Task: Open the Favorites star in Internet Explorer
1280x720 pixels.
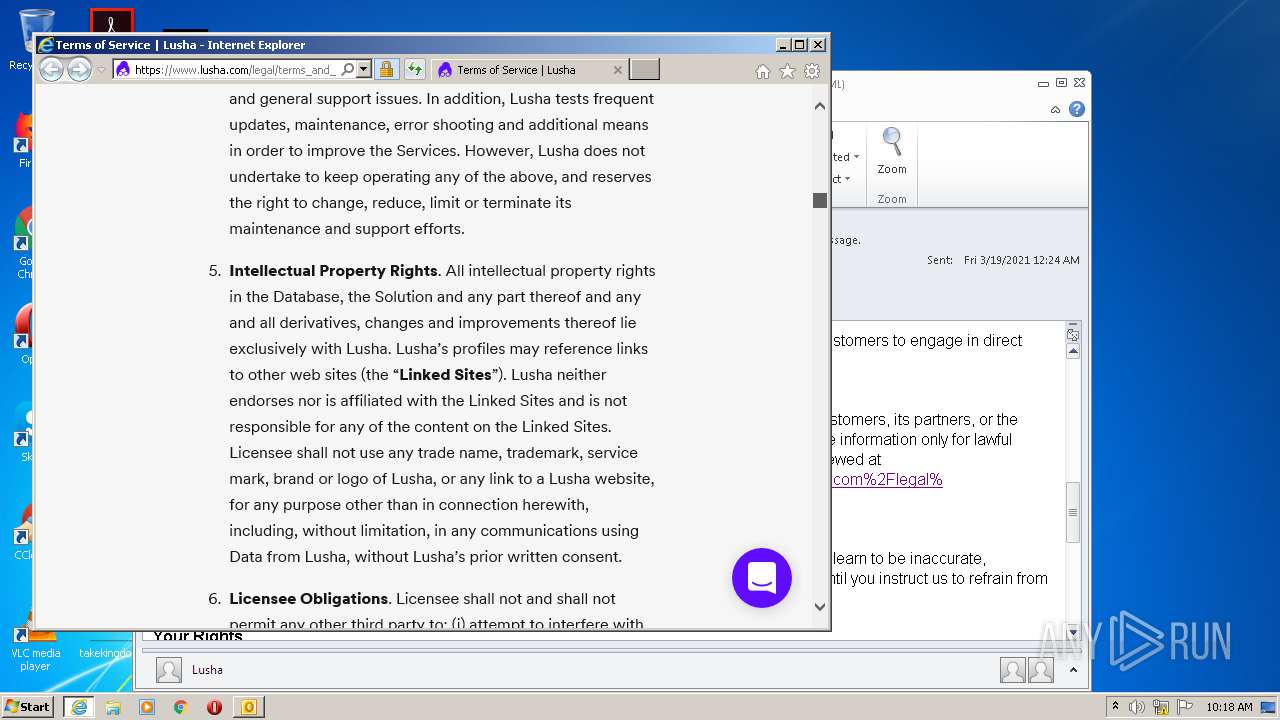Action: point(787,71)
